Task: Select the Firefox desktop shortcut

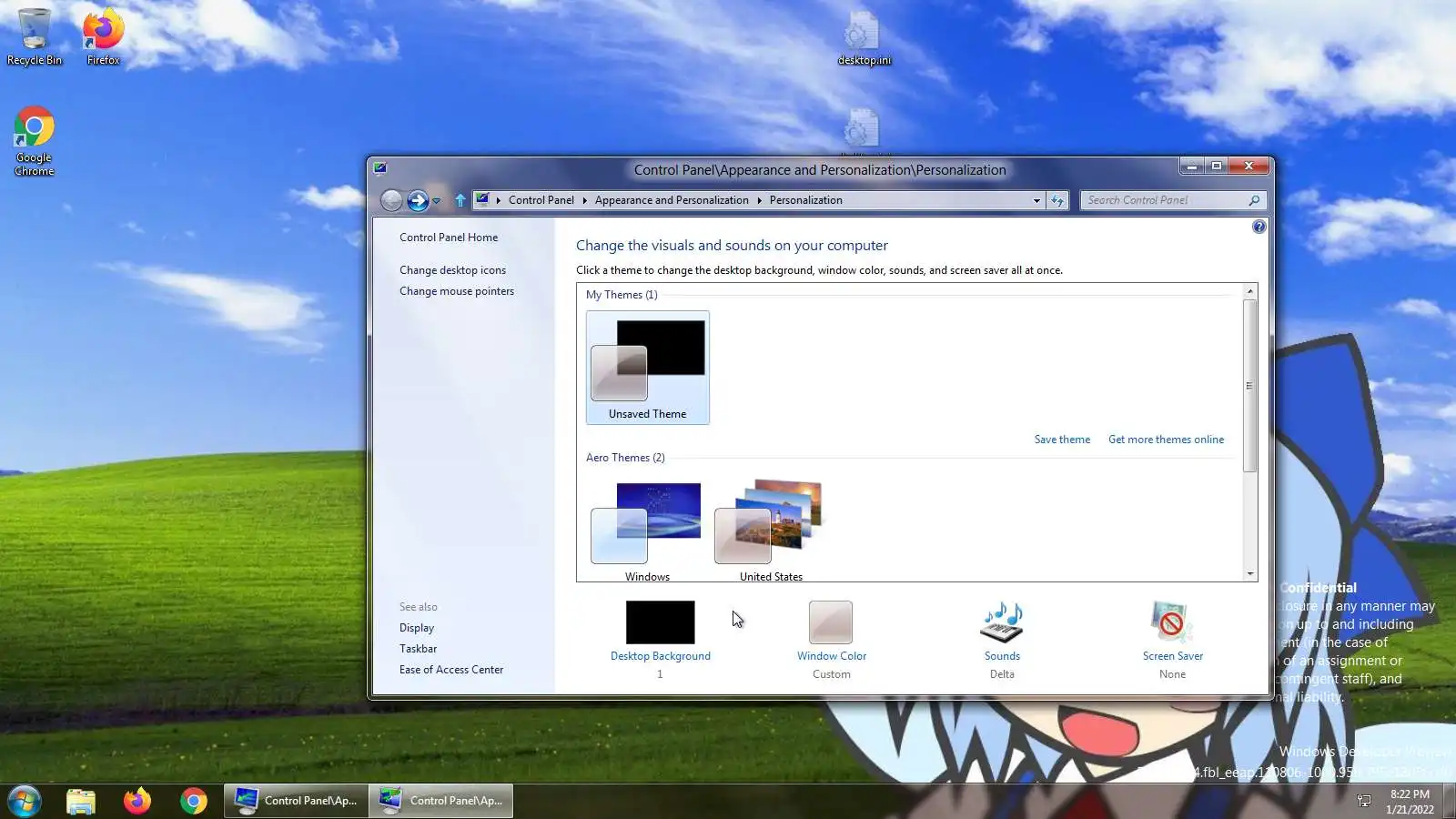Action: pyautogui.click(x=103, y=37)
